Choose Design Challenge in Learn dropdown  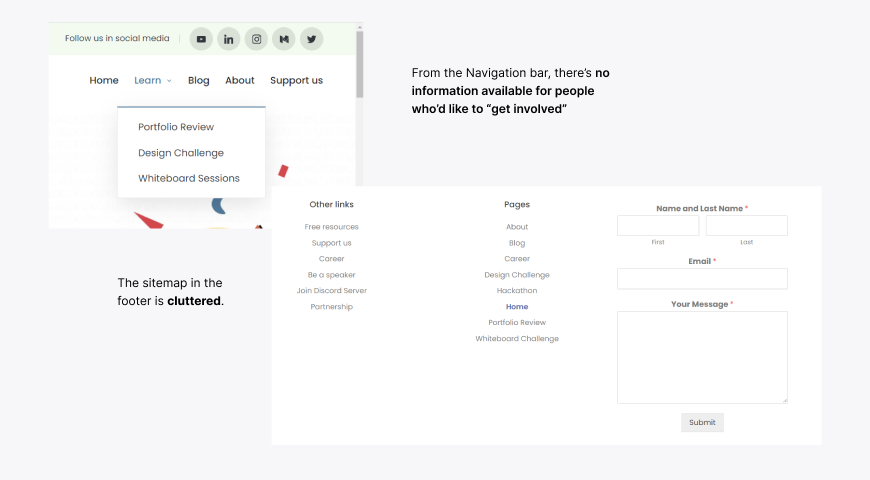click(x=181, y=153)
